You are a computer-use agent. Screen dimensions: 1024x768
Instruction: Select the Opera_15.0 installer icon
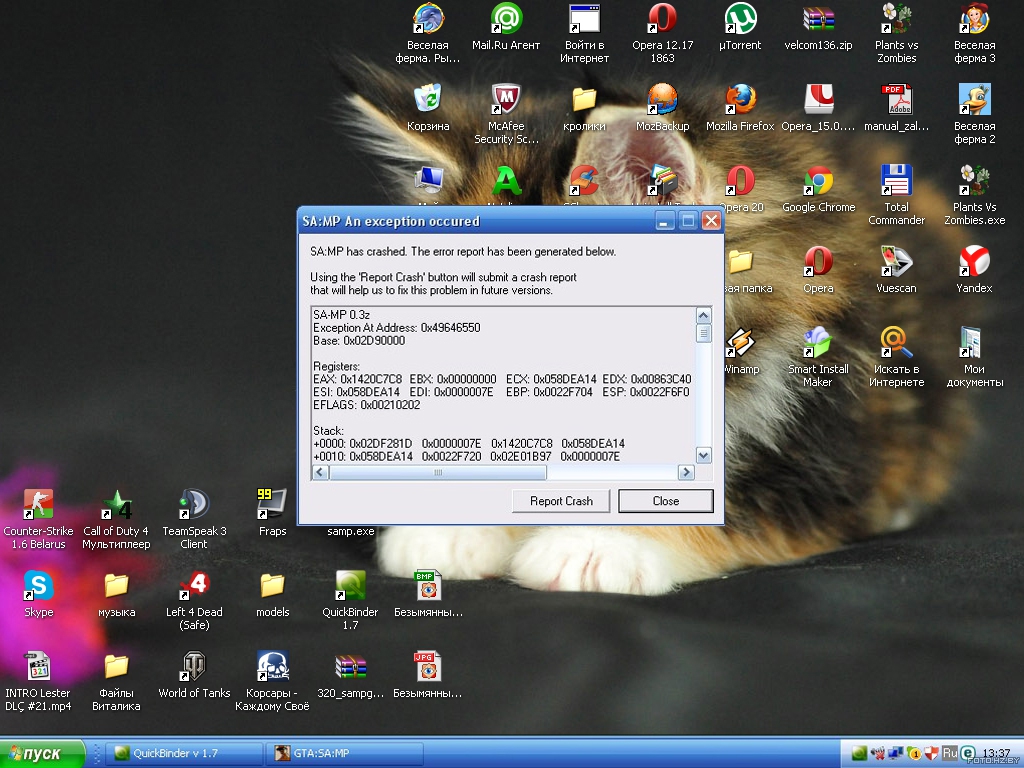click(x=818, y=108)
